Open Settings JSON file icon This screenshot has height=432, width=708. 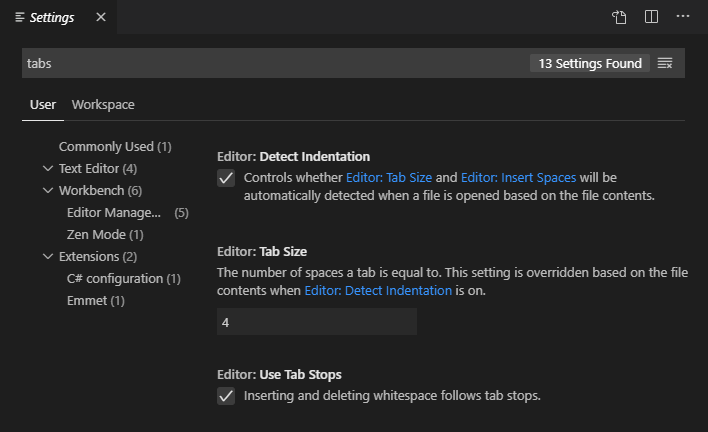pos(620,17)
